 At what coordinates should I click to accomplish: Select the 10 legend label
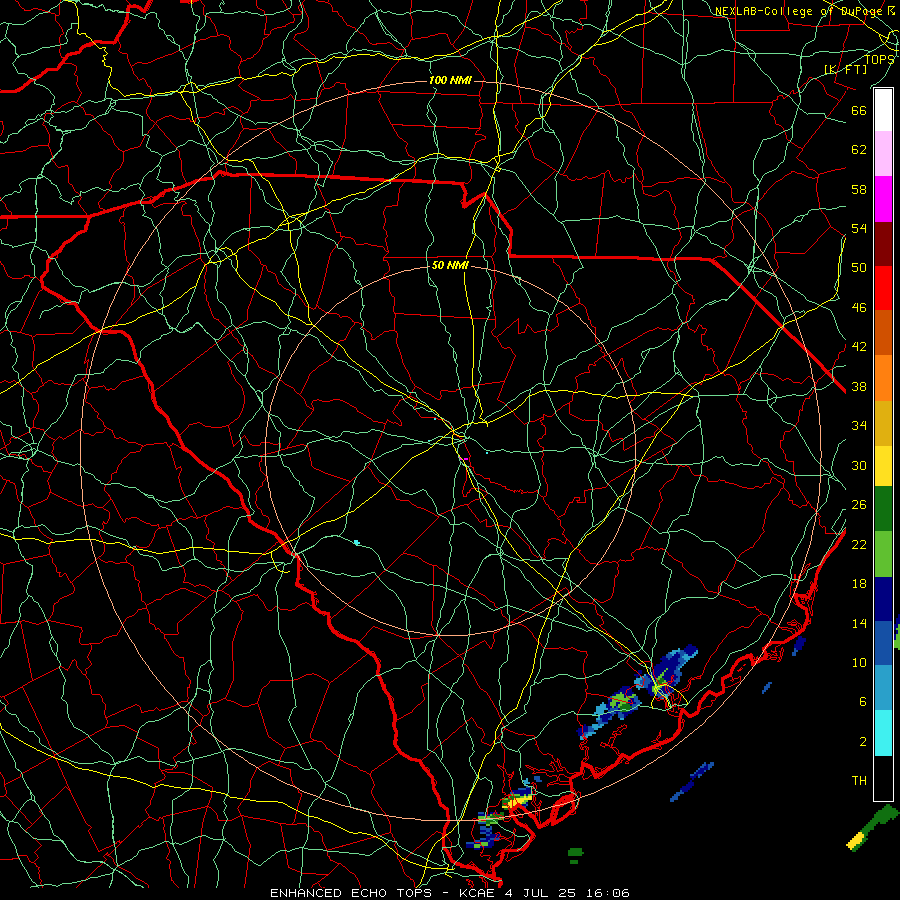tap(859, 662)
